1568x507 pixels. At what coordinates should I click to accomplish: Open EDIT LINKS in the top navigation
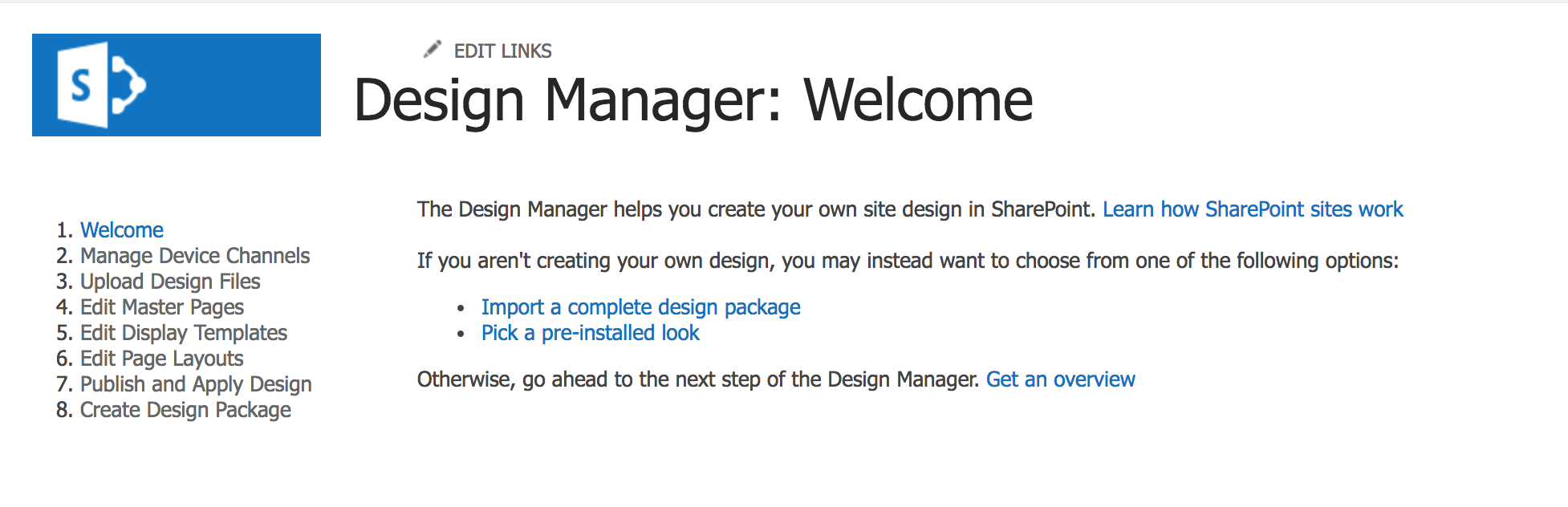tap(502, 51)
